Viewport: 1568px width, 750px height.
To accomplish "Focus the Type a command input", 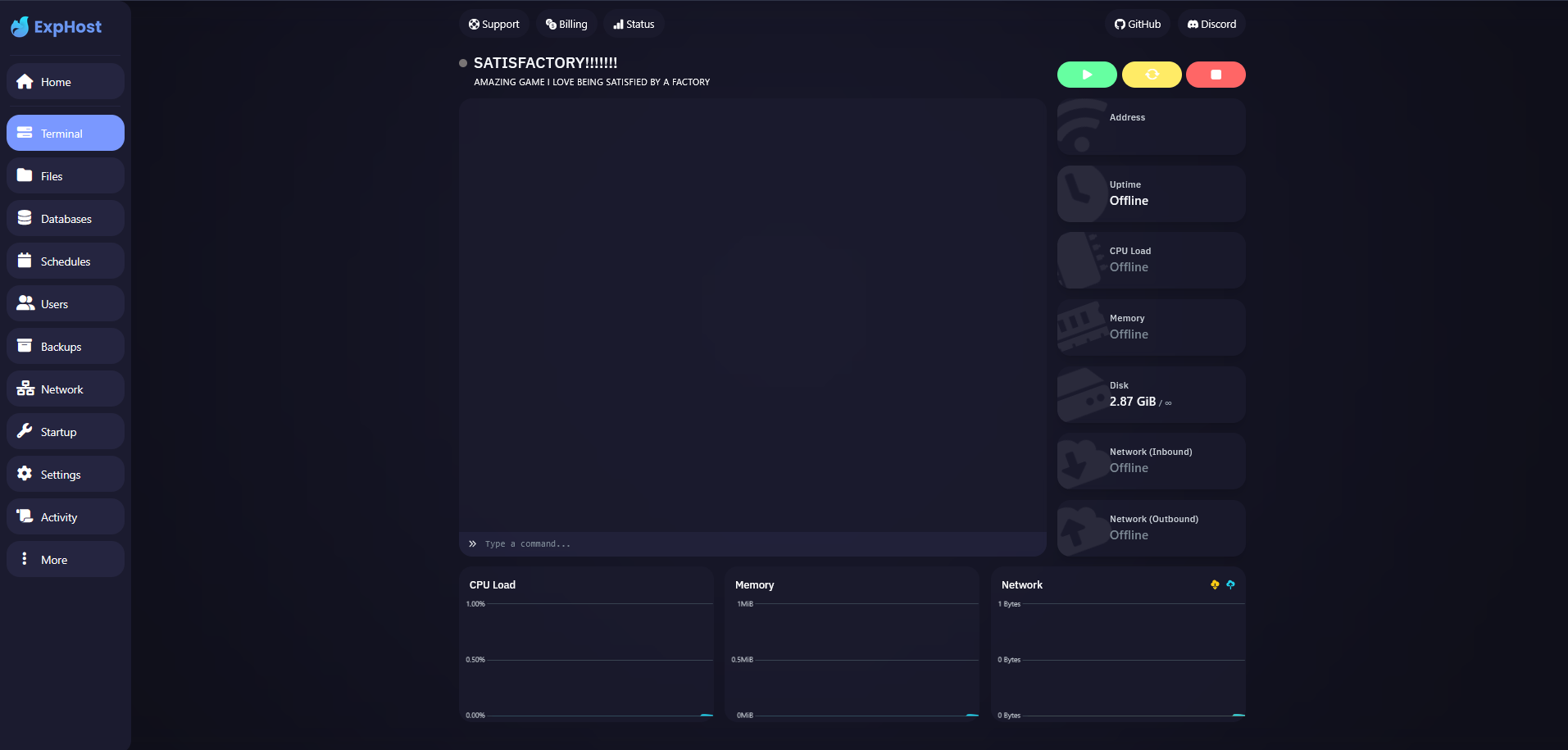I will (752, 543).
